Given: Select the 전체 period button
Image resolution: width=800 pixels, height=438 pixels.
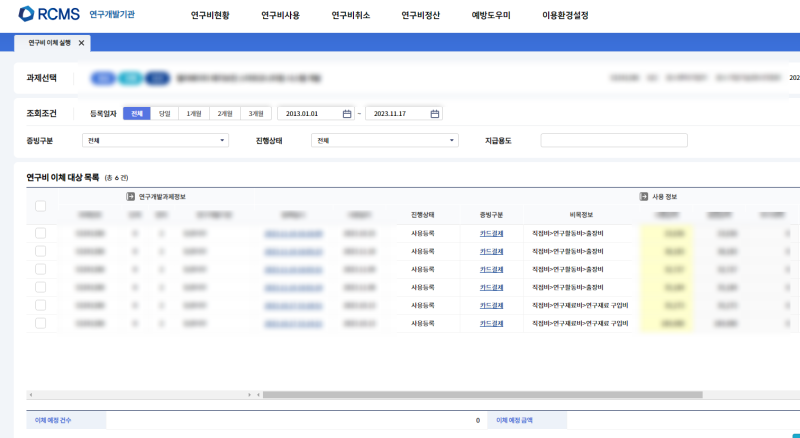Looking at the screenshot, I should pyautogui.click(x=137, y=113).
